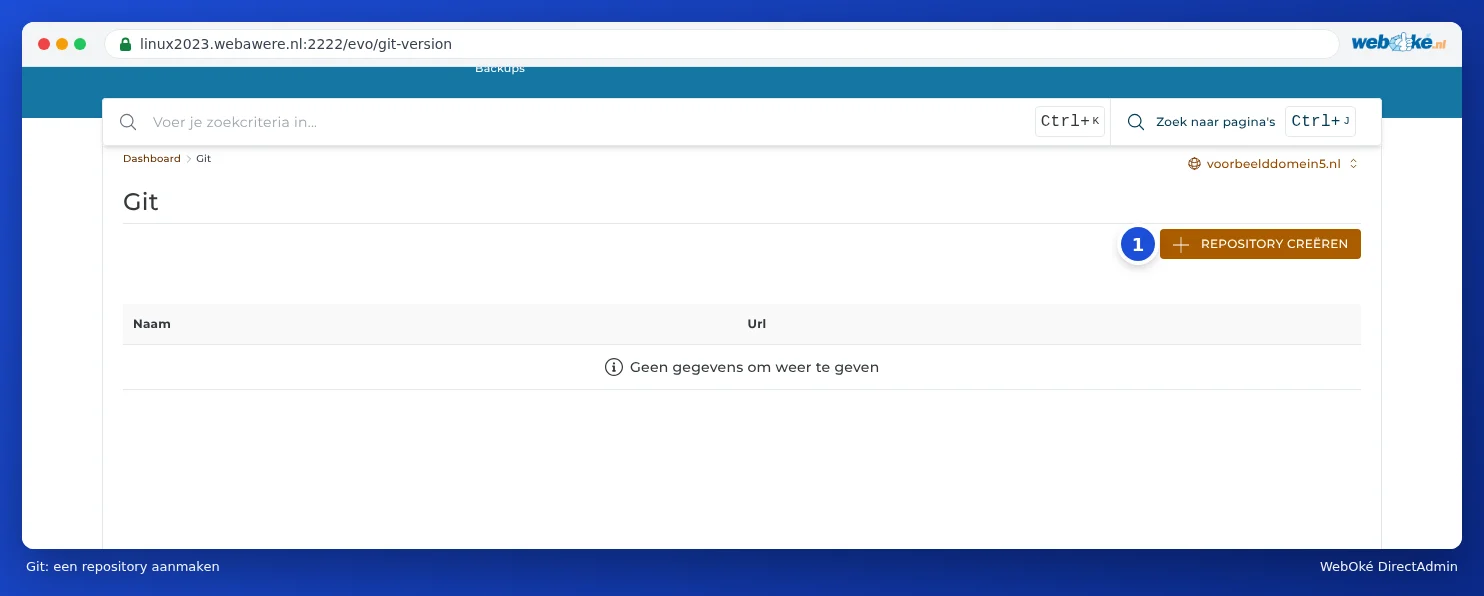Maximize the window with the green button

coord(80,44)
